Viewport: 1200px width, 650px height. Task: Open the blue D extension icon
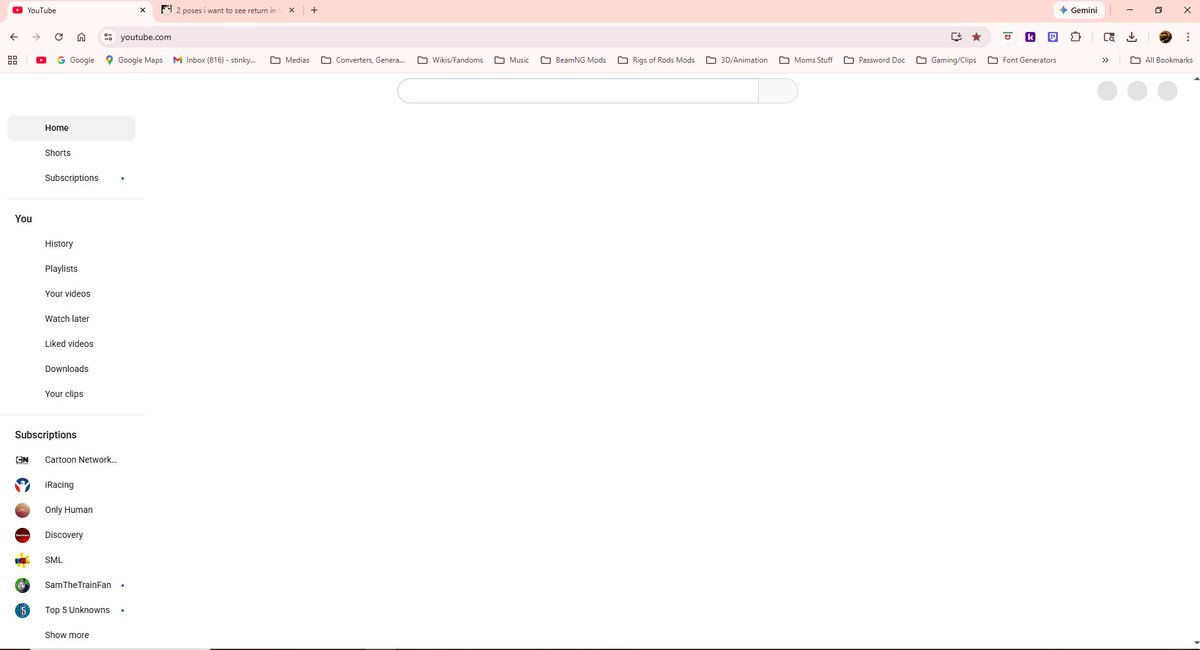click(1053, 37)
